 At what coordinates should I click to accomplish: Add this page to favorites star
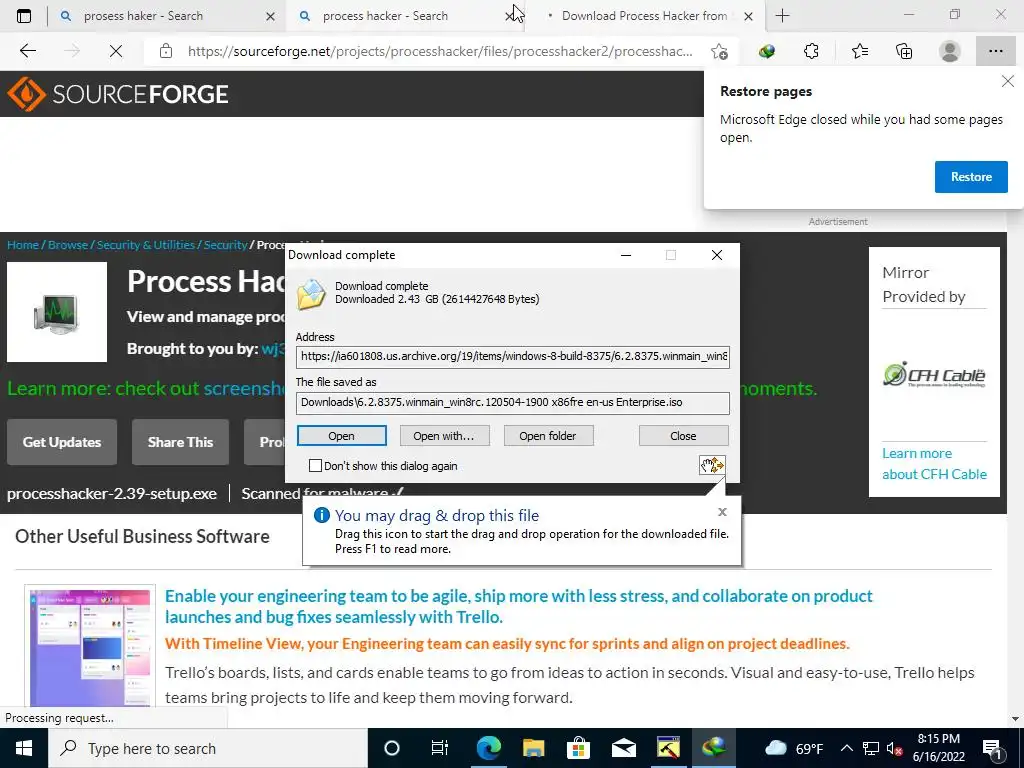(x=719, y=51)
